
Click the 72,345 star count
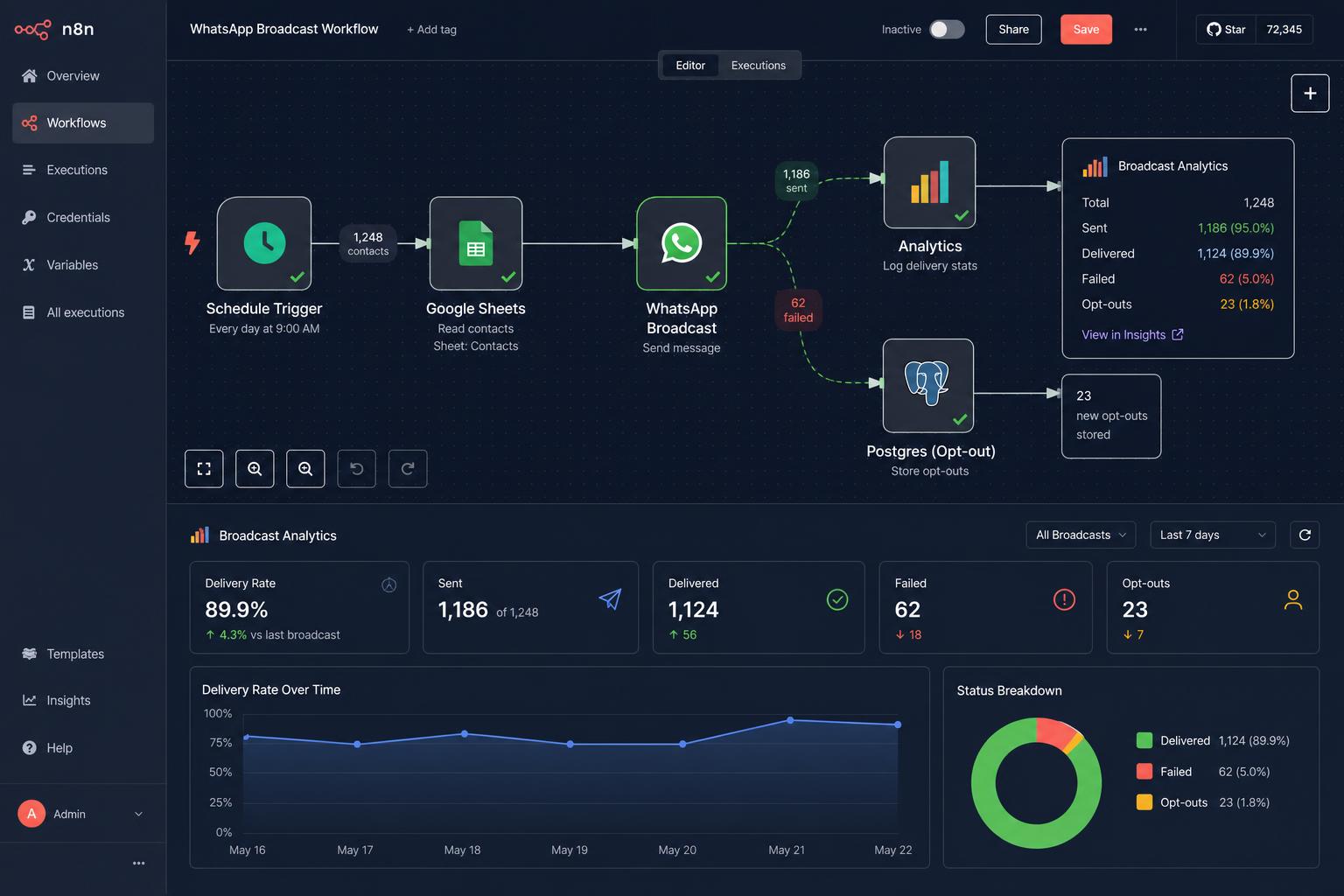point(1284,29)
